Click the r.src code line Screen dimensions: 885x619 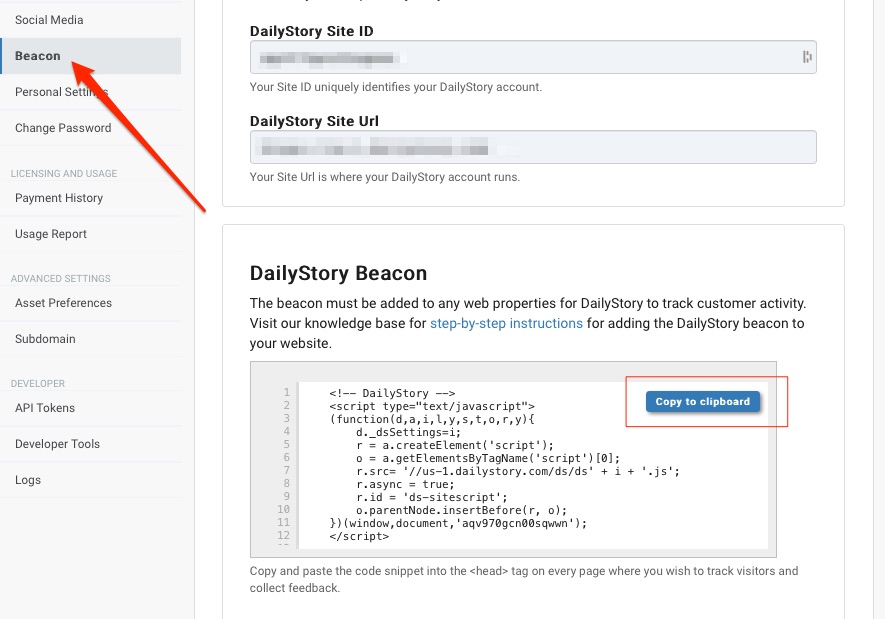pos(518,471)
